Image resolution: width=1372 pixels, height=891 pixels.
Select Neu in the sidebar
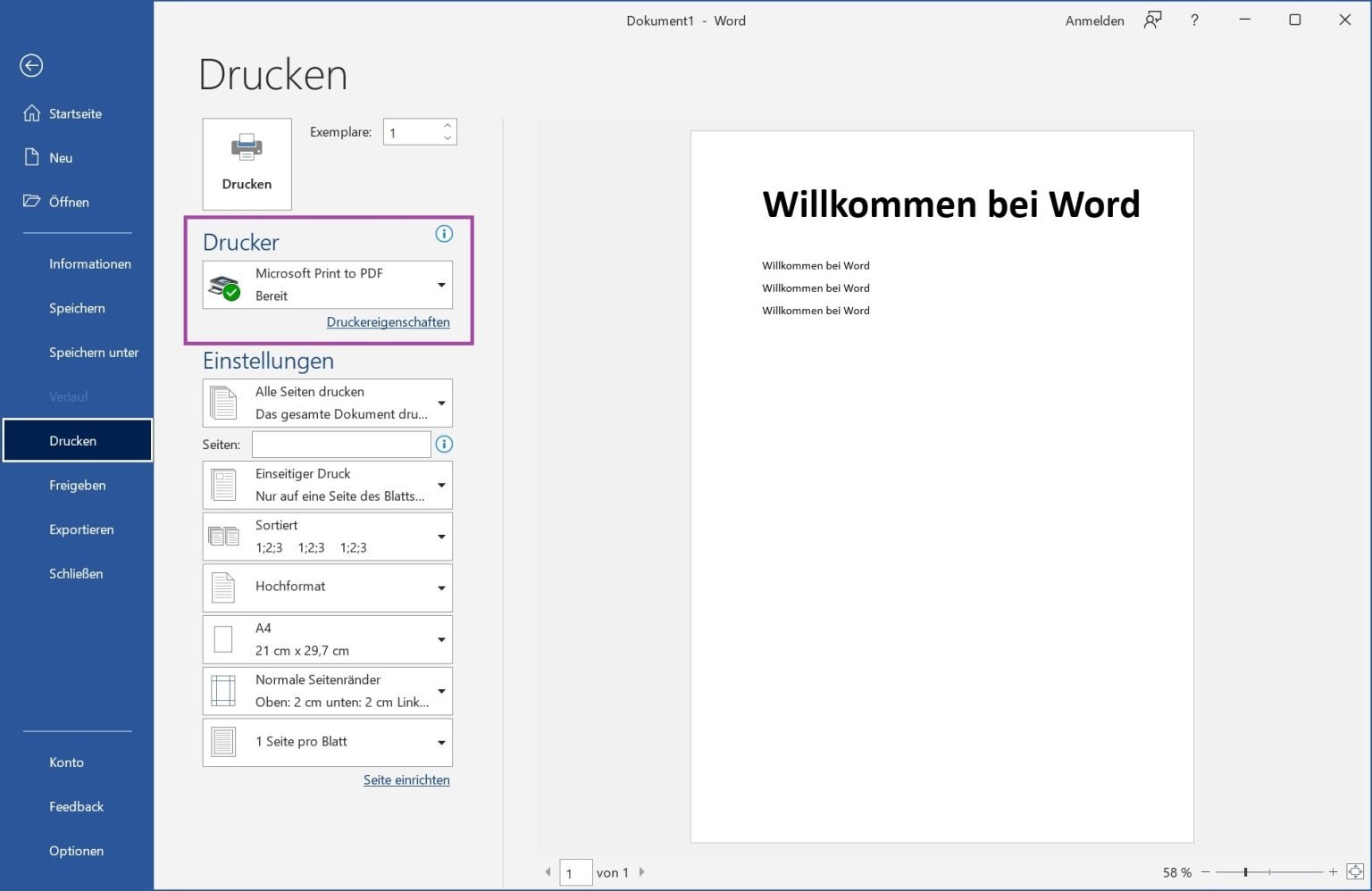point(77,158)
